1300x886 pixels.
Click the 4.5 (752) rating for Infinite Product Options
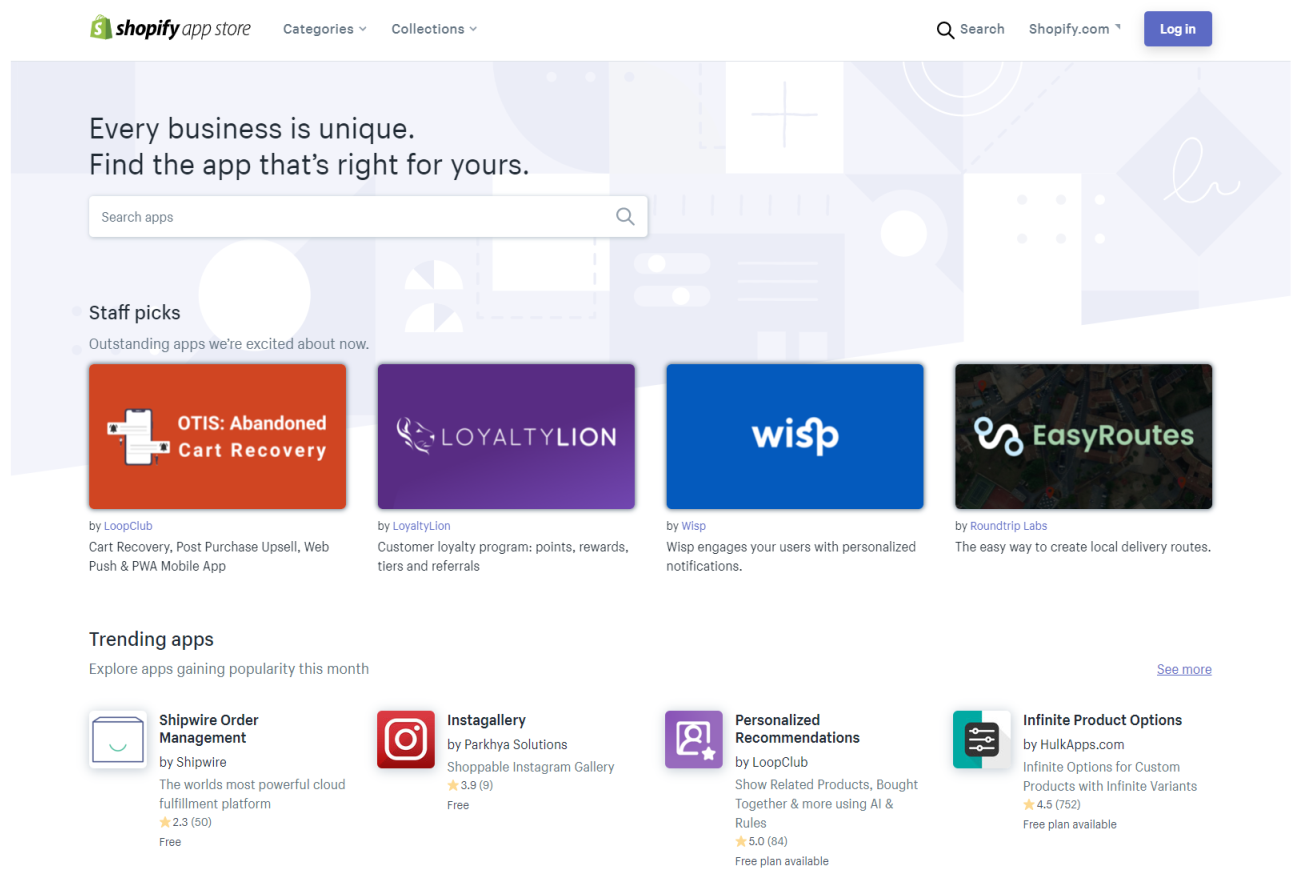(1052, 804)
